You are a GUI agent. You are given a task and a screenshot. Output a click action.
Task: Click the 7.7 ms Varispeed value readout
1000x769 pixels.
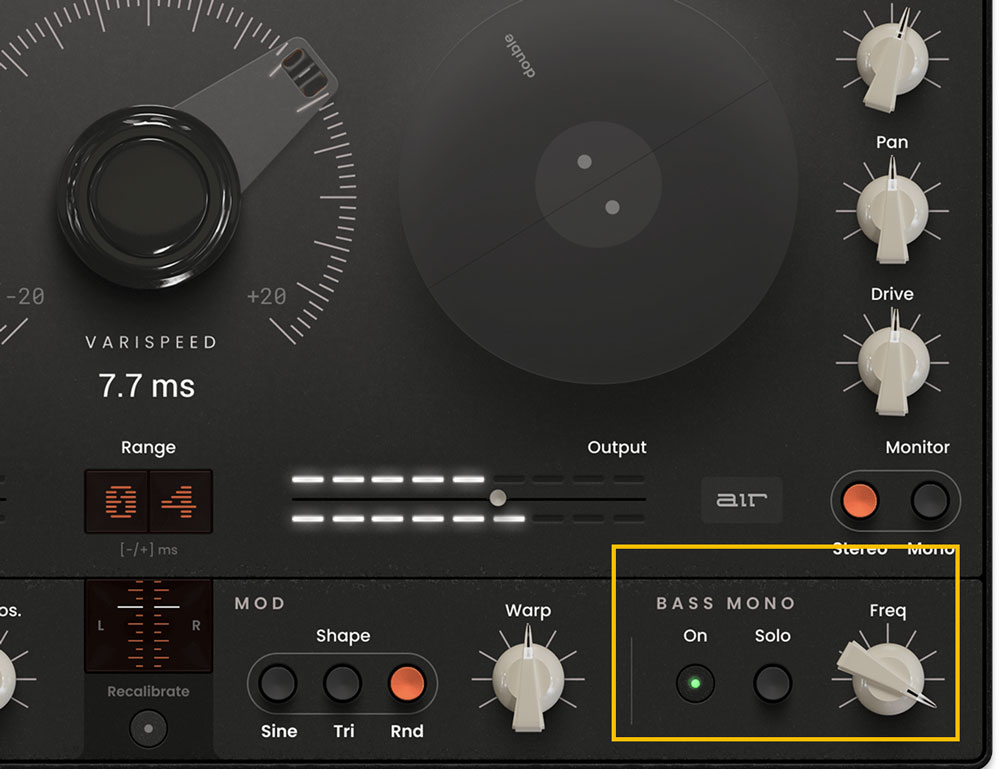[147, 386]
